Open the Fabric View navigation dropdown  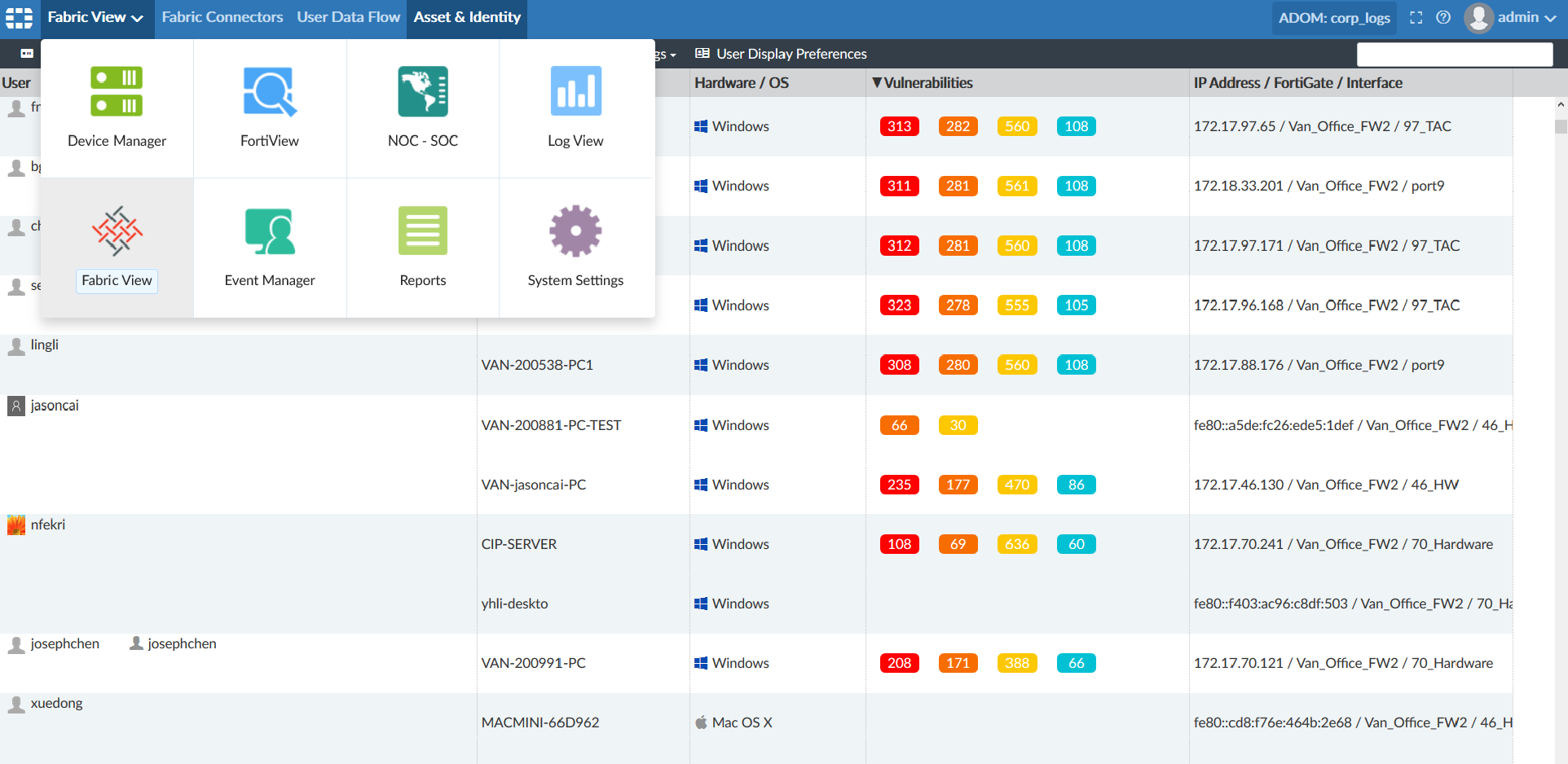pos(95,17)
